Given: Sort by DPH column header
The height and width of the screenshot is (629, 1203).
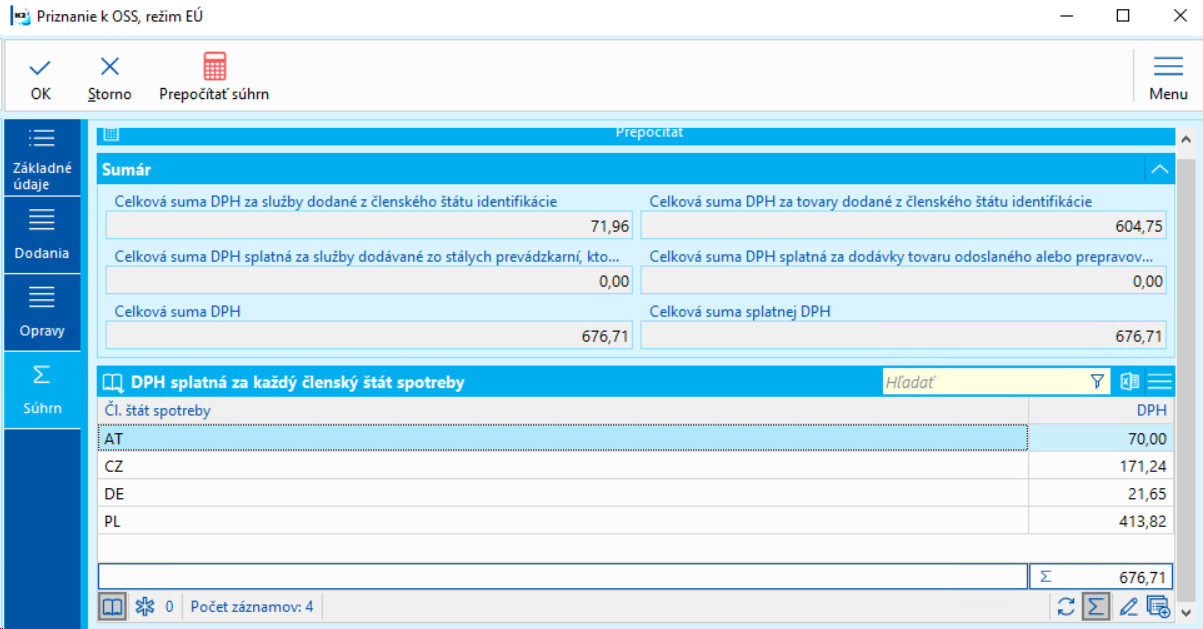Looking at the screenshot, I should pyautogui.click(x=1101, y=410).
